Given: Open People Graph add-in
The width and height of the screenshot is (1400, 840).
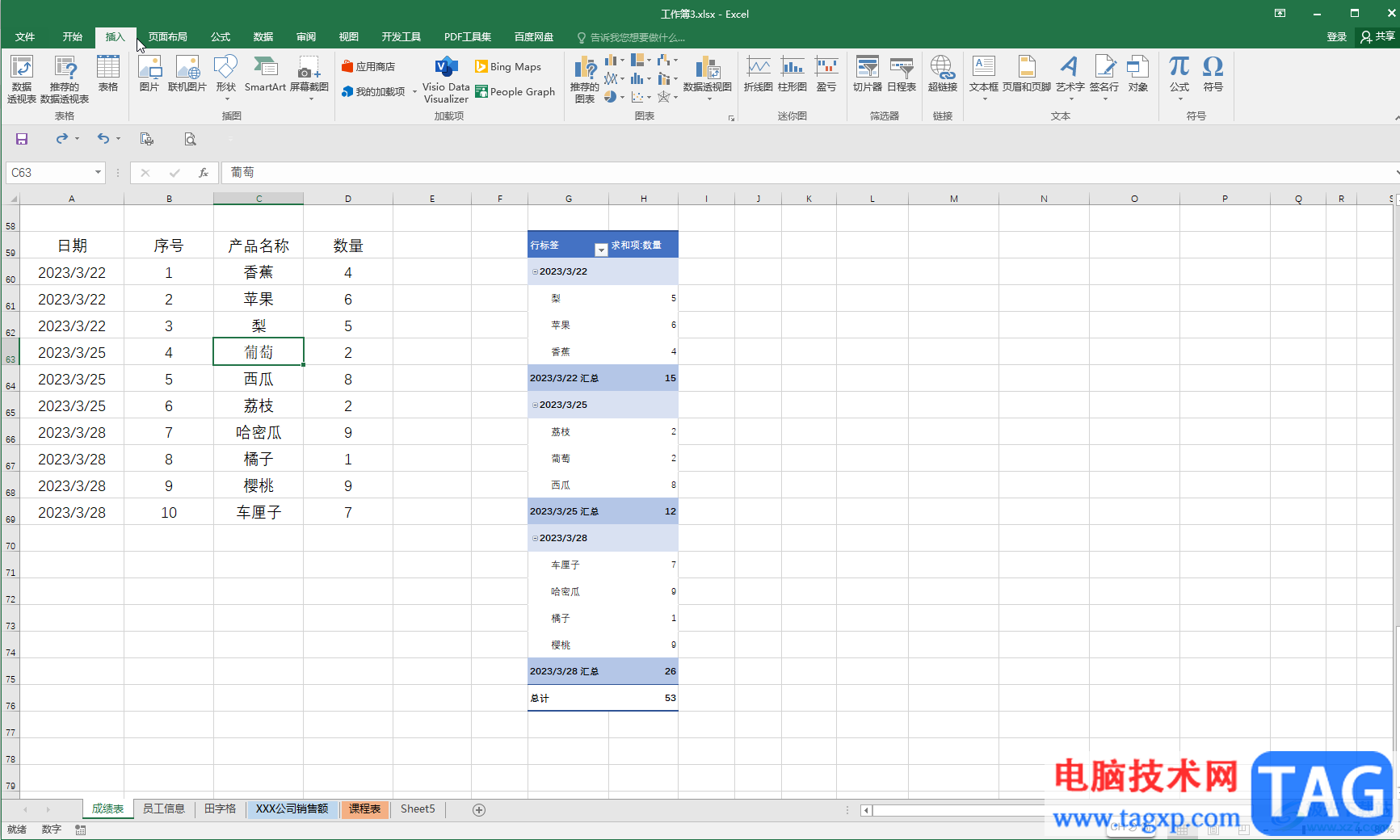Looking at the screenshot, I should [x=515, y=92].
